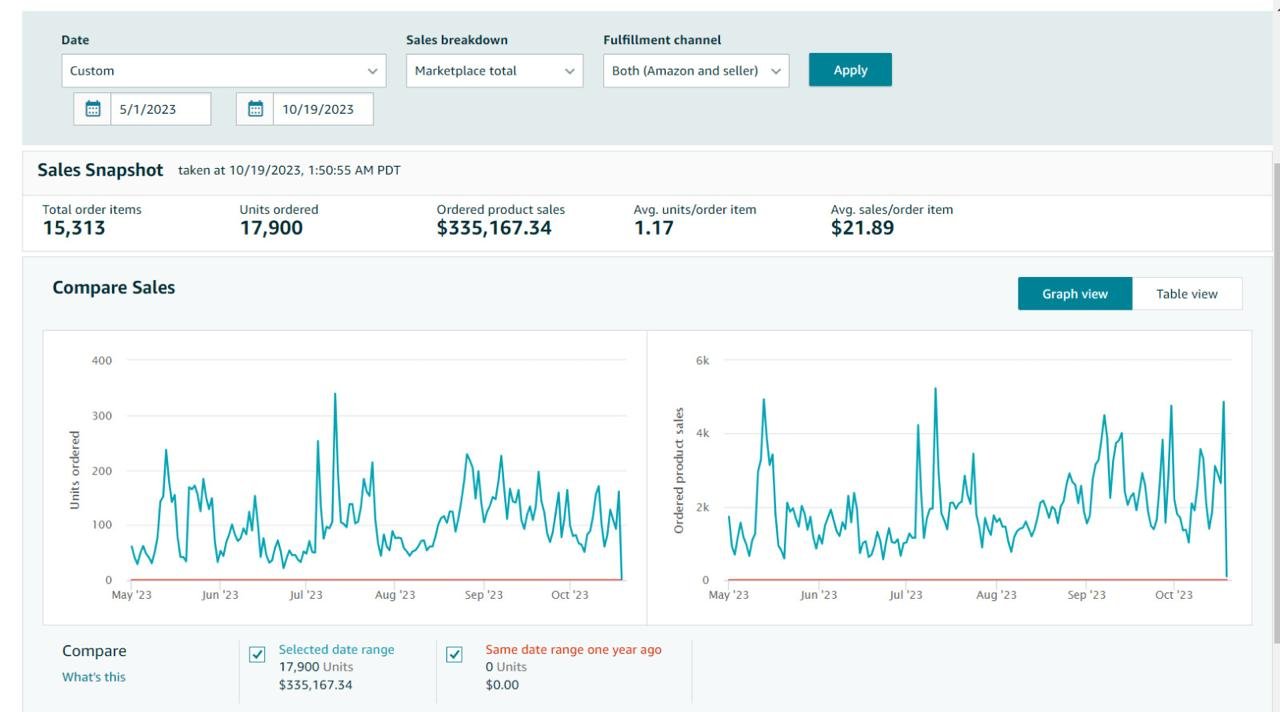The width and height of the screenshot is (1280, 712).
Task: Expand the Sales breakdown dropdown
Action: 494,71
